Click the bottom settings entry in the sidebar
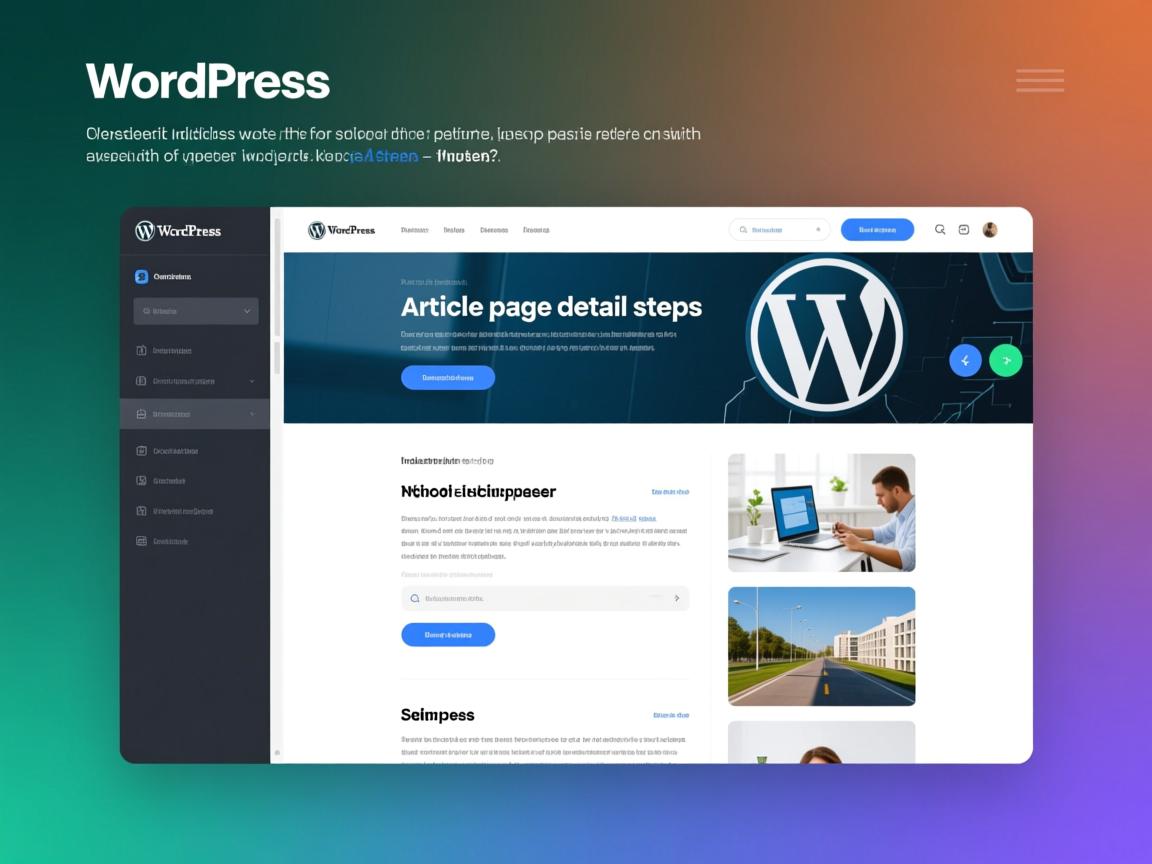The width and height of the screenshot is (1152, 864). (x=170, y=540)
